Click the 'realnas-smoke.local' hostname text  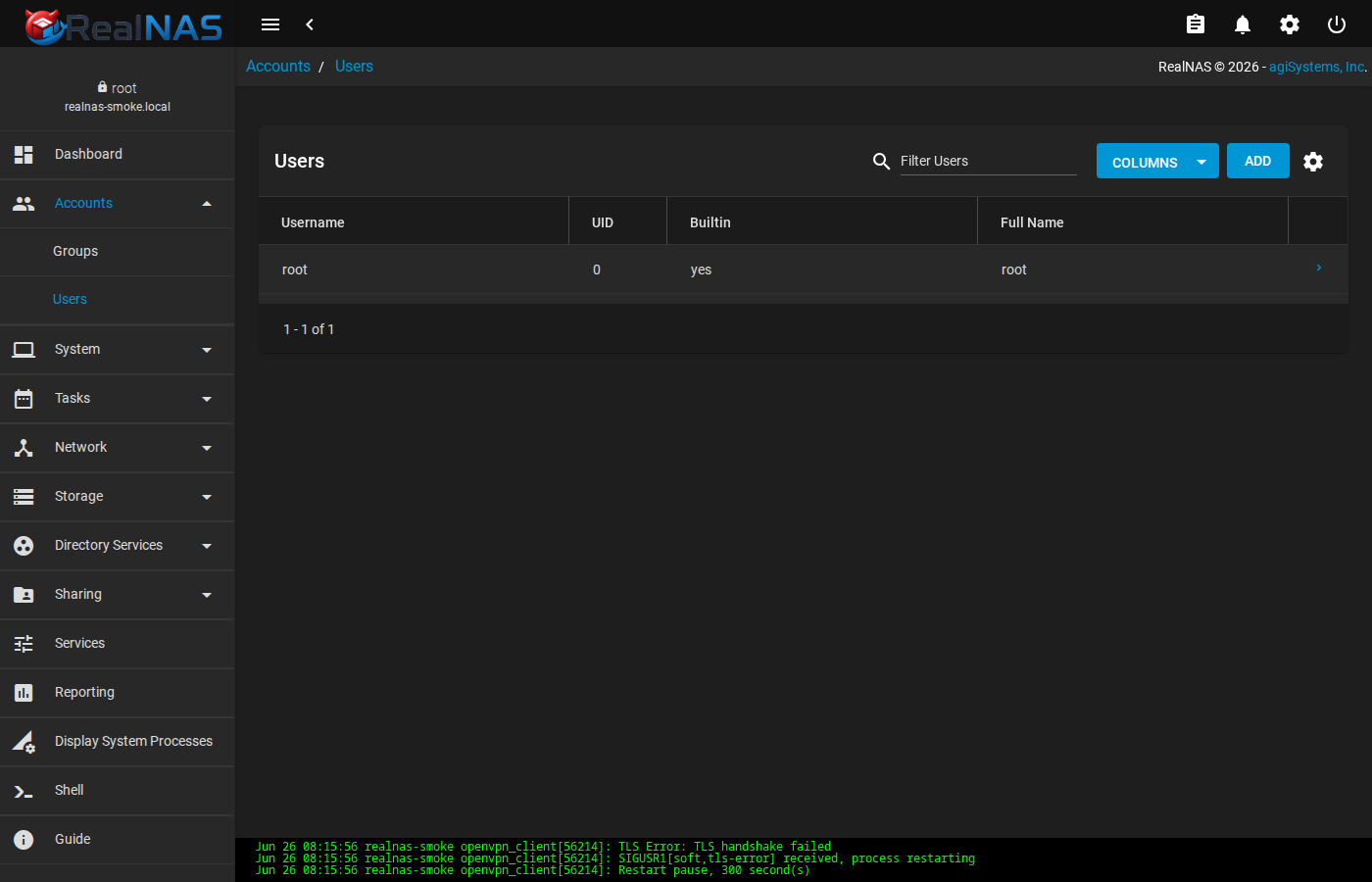[x=118, y=107]
